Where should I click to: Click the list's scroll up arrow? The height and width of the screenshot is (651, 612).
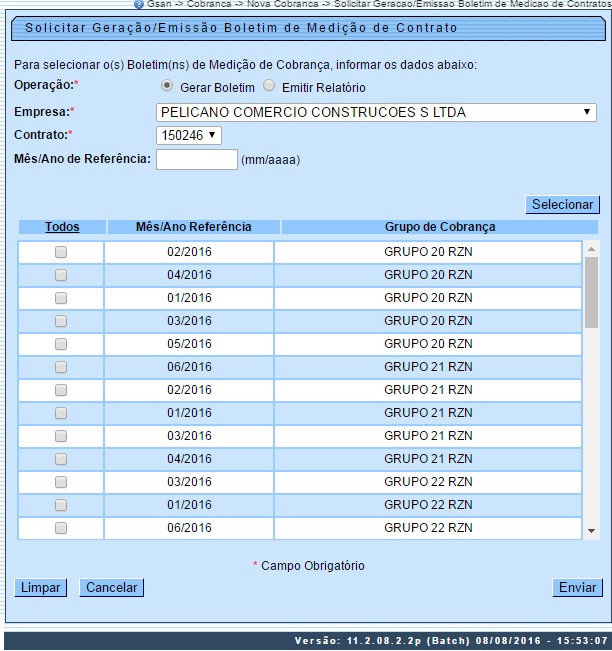pyautogui.click(x=591, y=249)
